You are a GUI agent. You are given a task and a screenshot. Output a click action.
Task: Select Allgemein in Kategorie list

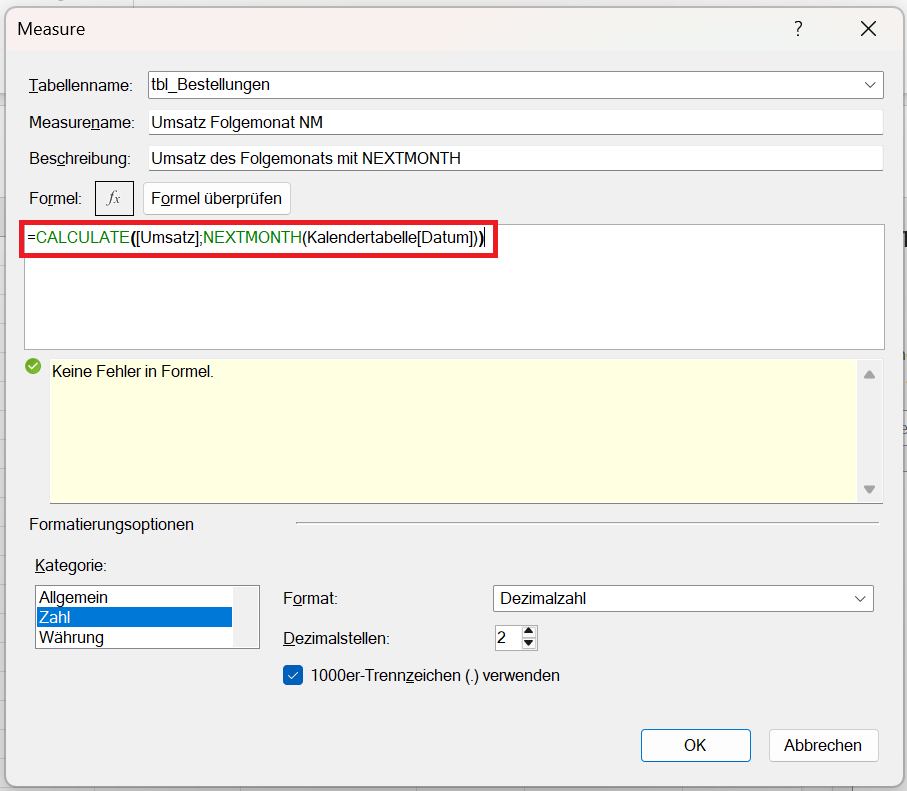[x=74, y=597]
